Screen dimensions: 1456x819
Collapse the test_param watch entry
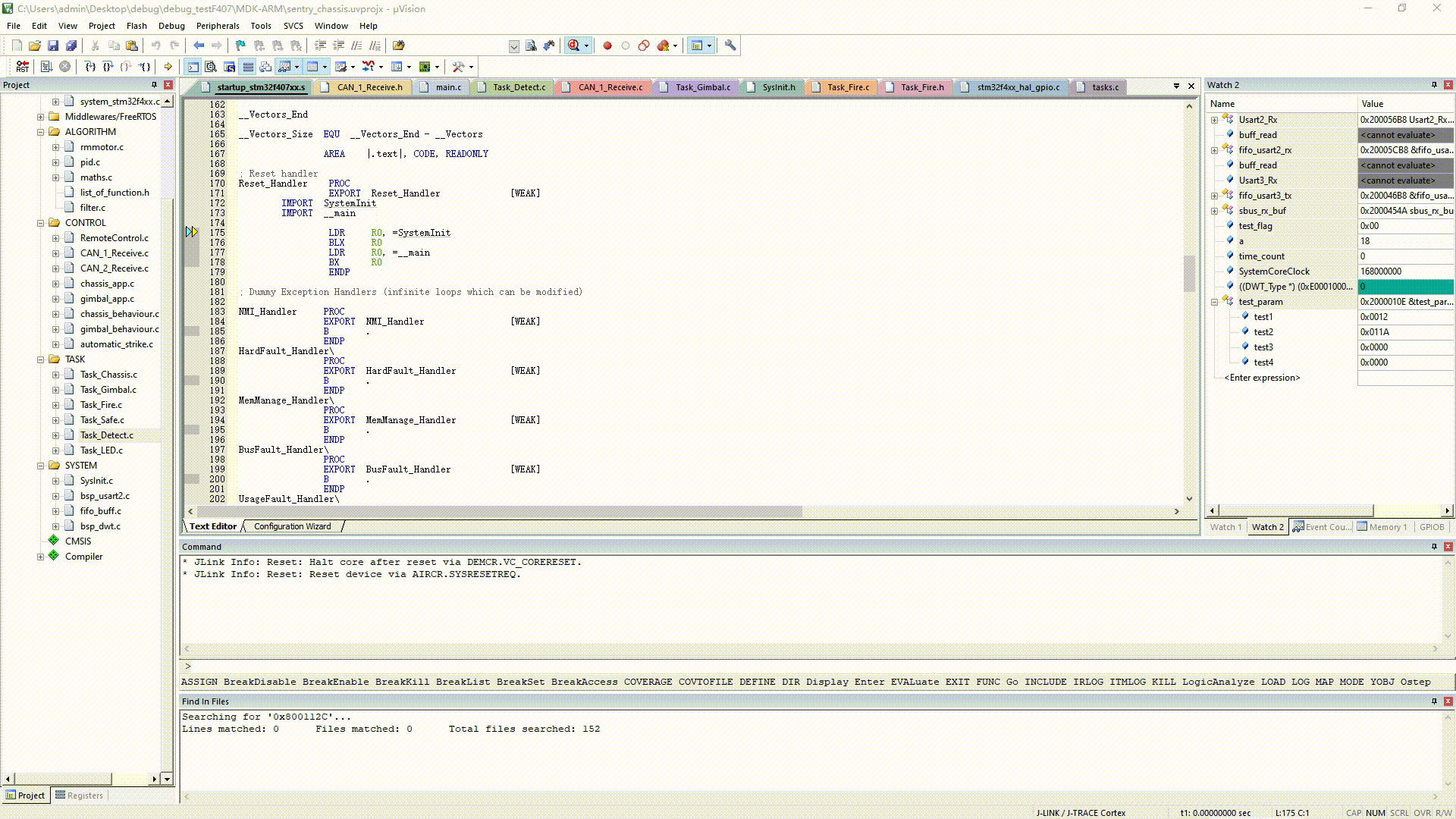[1214, 302]
